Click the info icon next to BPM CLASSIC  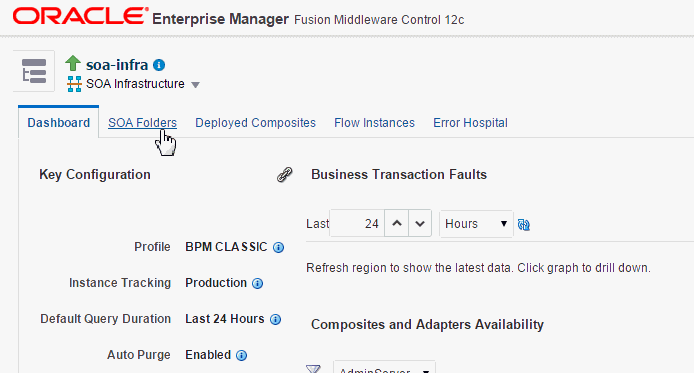(278, 247)
